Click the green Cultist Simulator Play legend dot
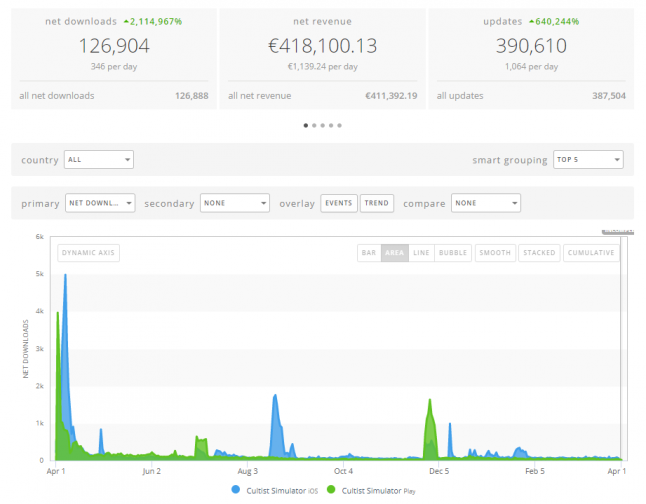Viewport: 646px width, 504px height. (330, 490)
